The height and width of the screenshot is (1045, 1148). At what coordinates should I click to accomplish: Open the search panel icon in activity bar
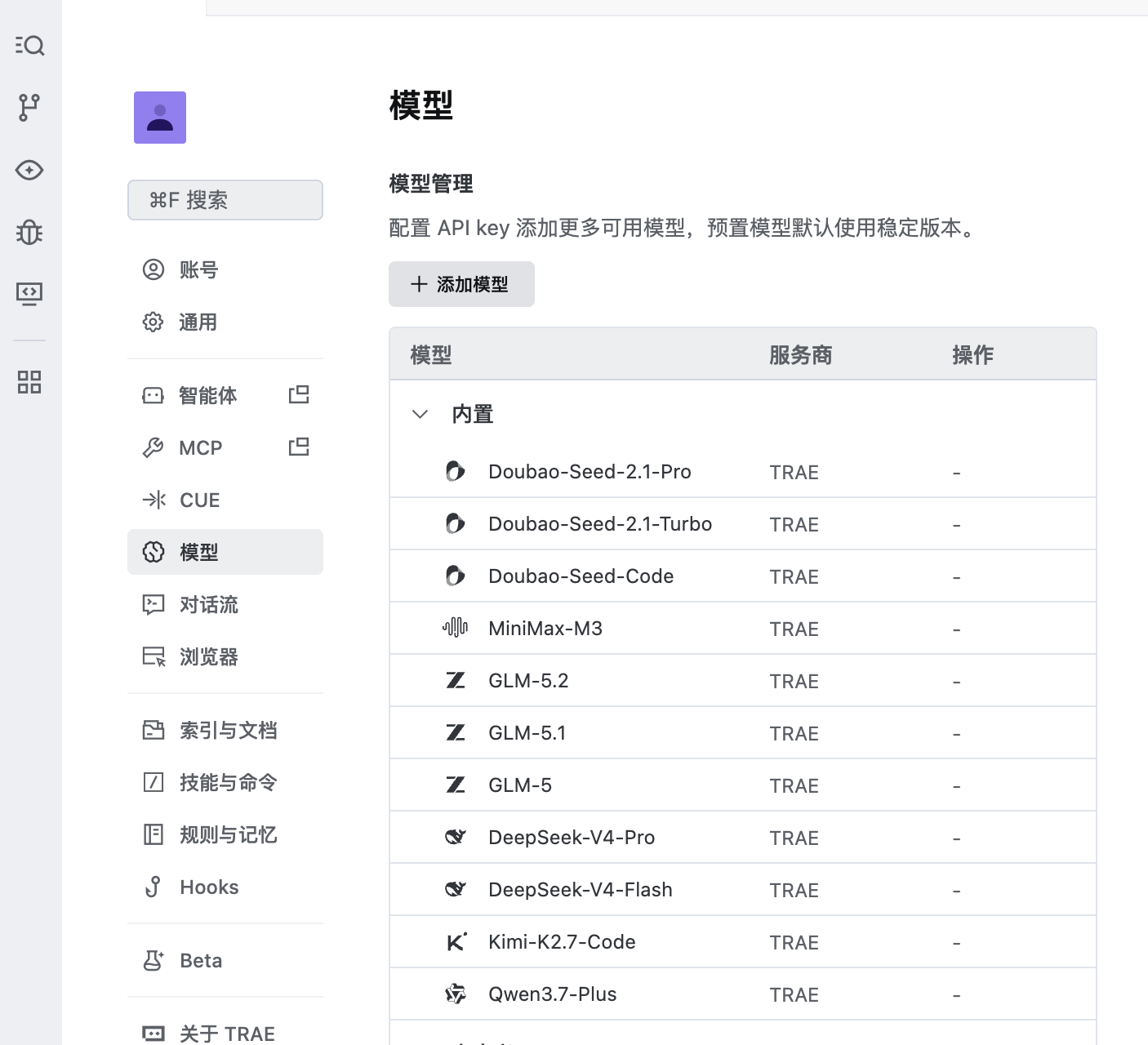pos(29,45)
